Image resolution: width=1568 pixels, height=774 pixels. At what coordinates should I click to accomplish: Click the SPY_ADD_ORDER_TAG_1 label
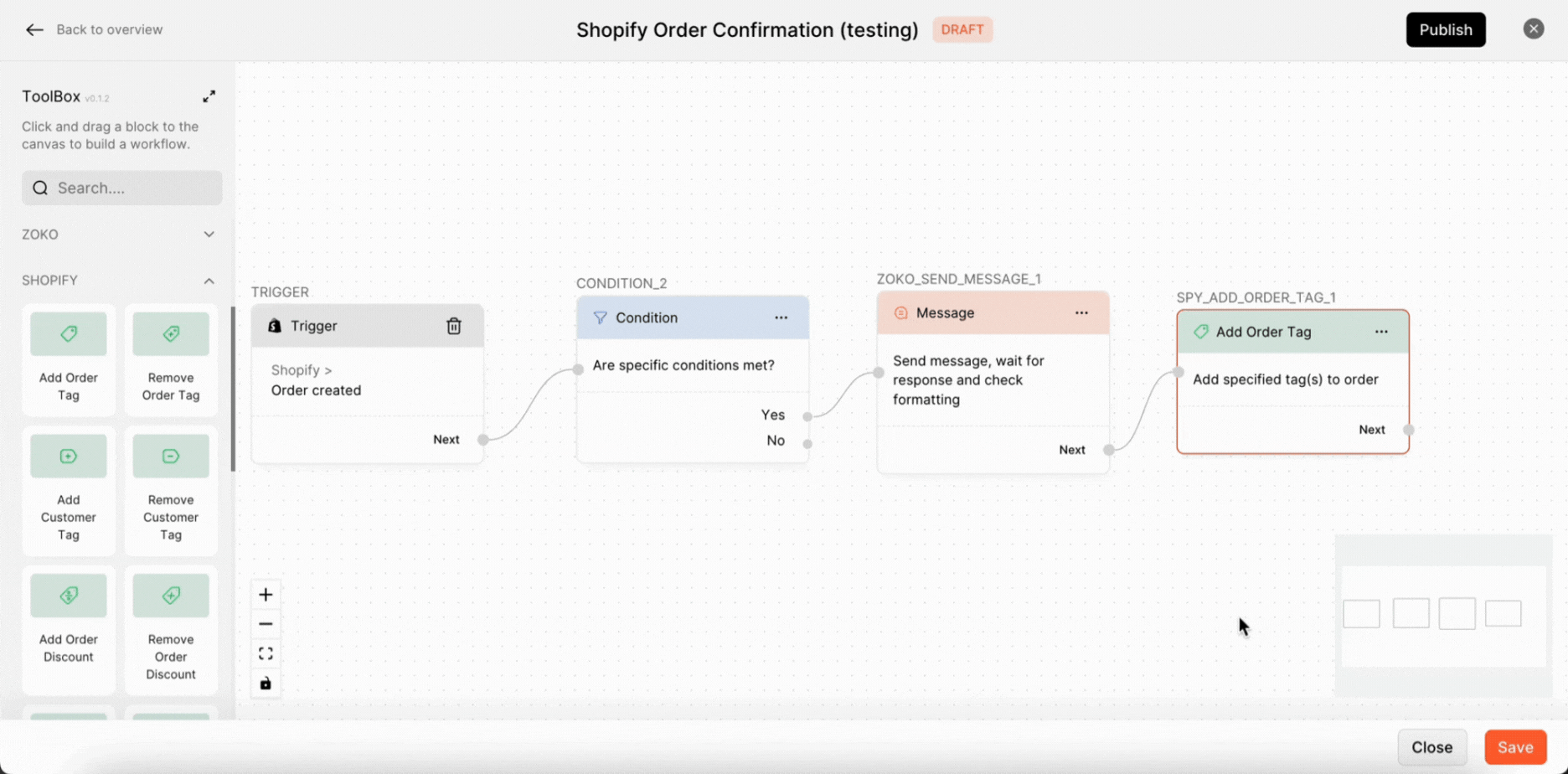click(1256, 297)
